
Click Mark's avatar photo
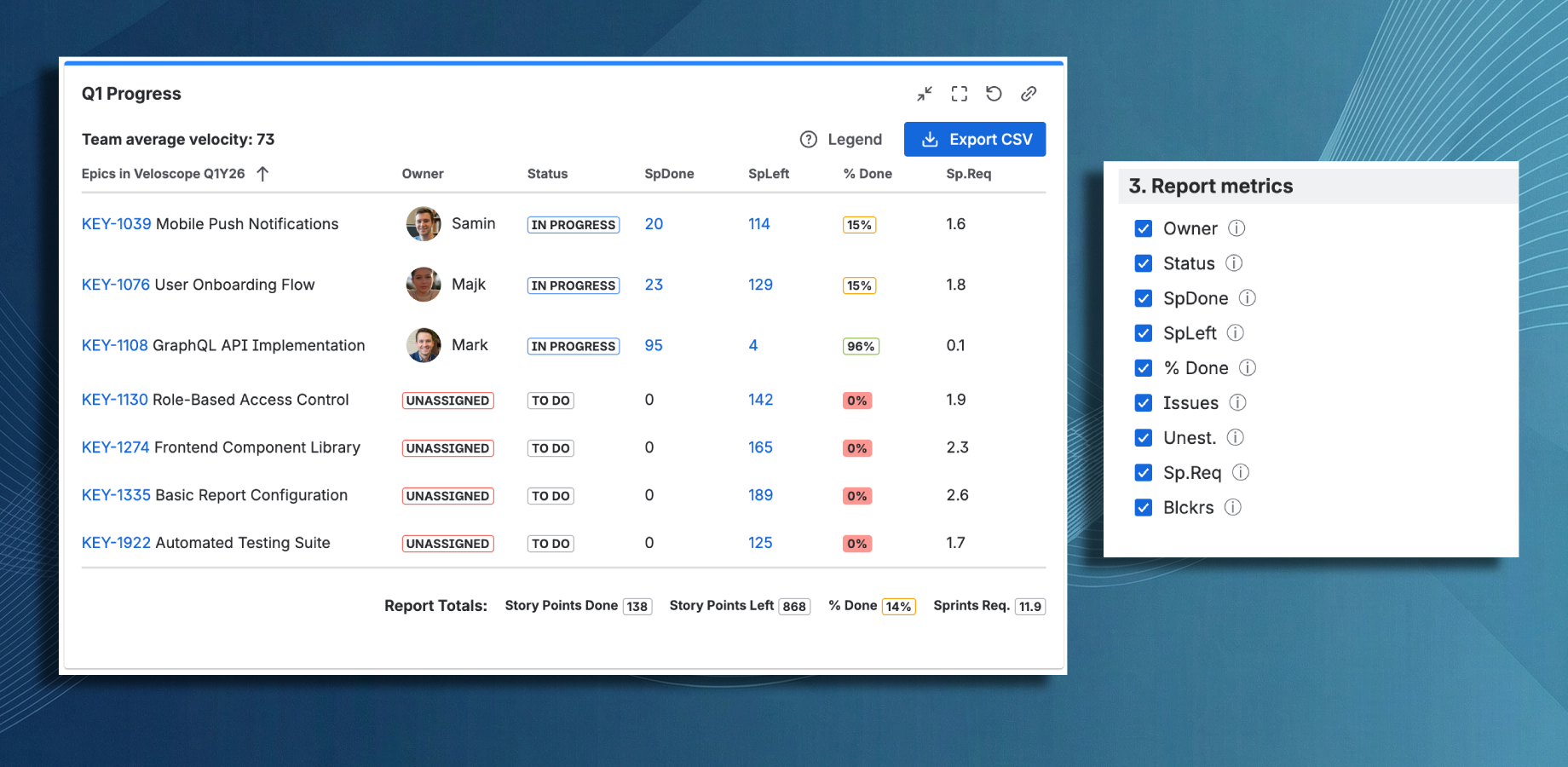(424, 345)
